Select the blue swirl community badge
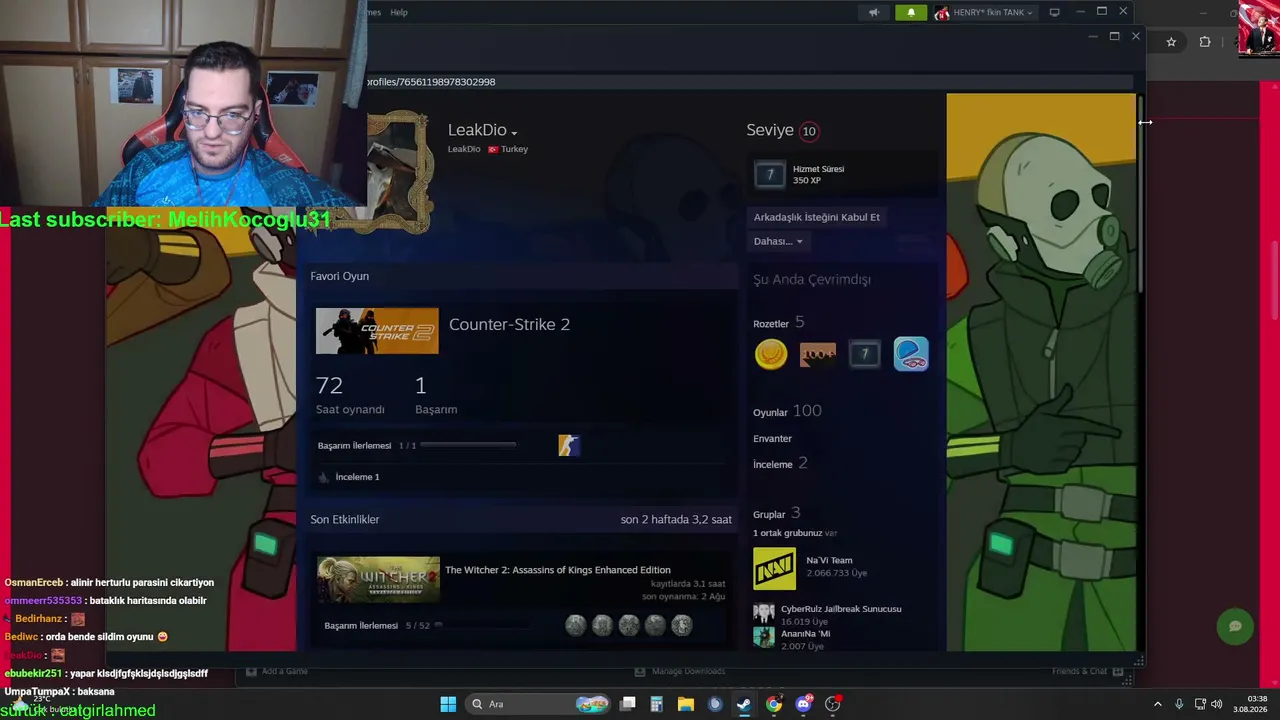This screenshot has width=1280, height=720. (911, 354)
